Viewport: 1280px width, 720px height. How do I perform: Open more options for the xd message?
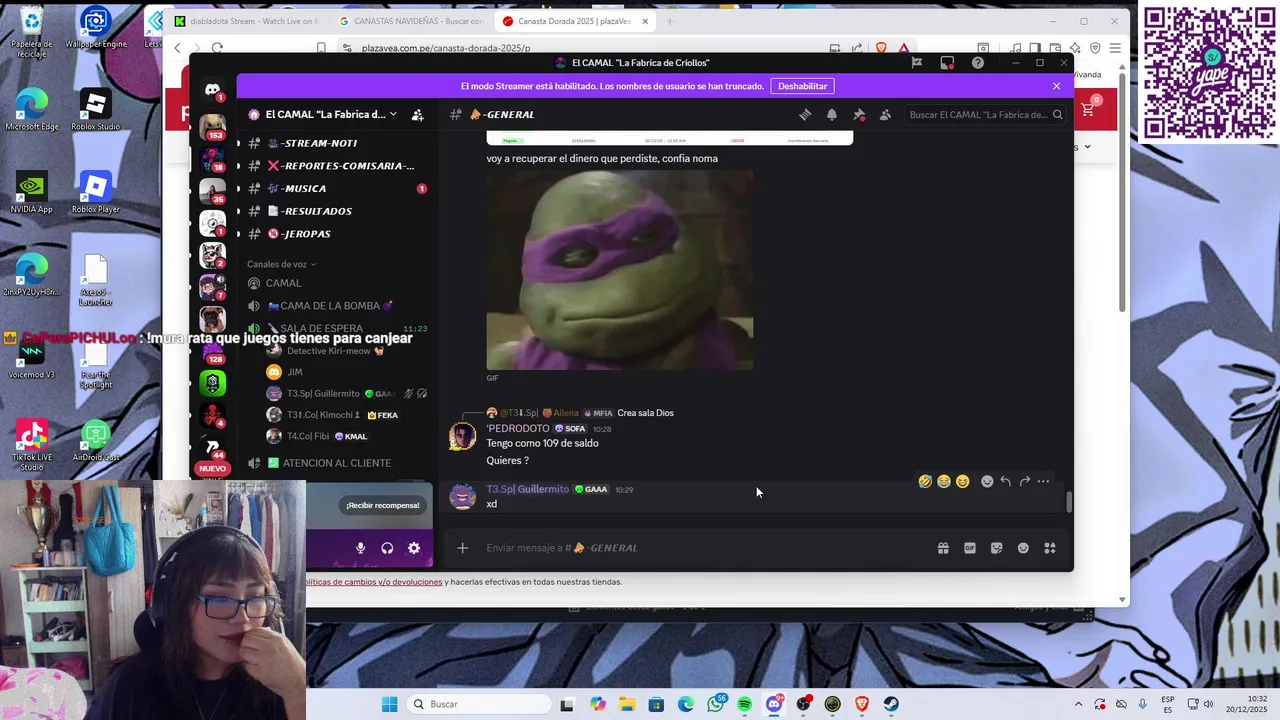pyautogui.click(x=1043, y=481)
